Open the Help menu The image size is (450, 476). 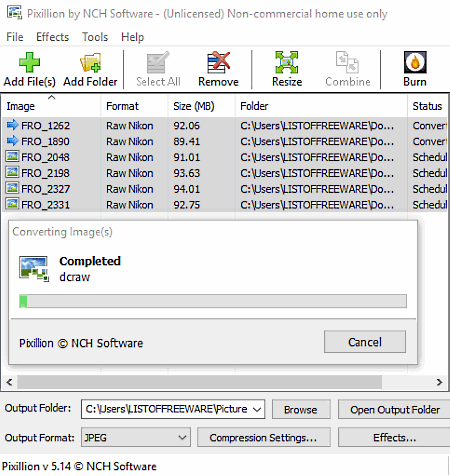pos(132,37)
